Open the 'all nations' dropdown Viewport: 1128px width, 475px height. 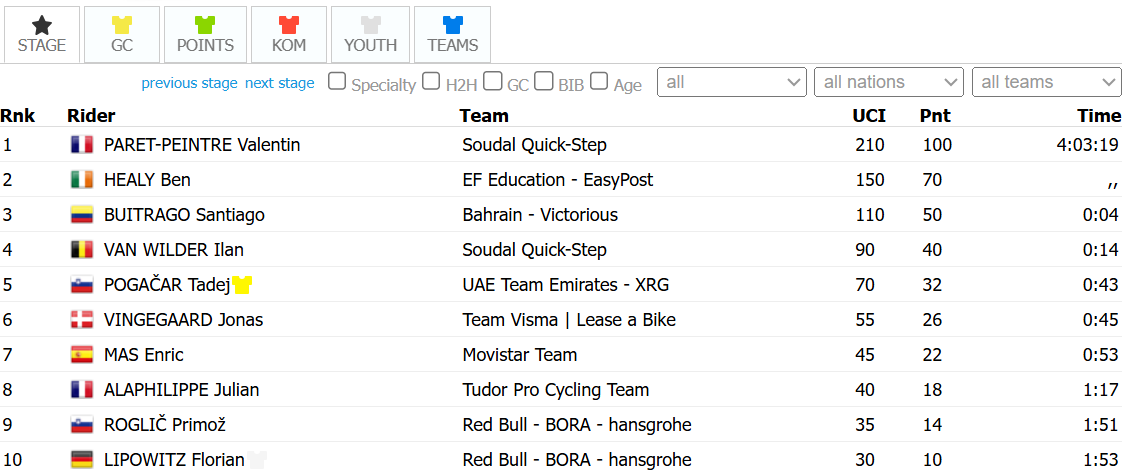[889, 82]
